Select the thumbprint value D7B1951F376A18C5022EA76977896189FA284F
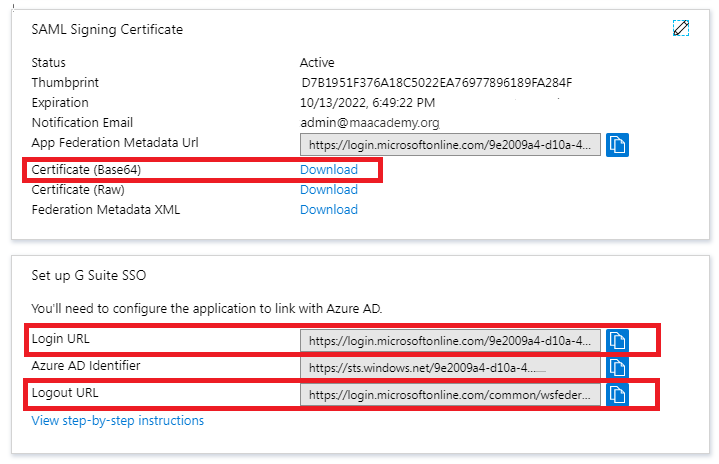 437,83
